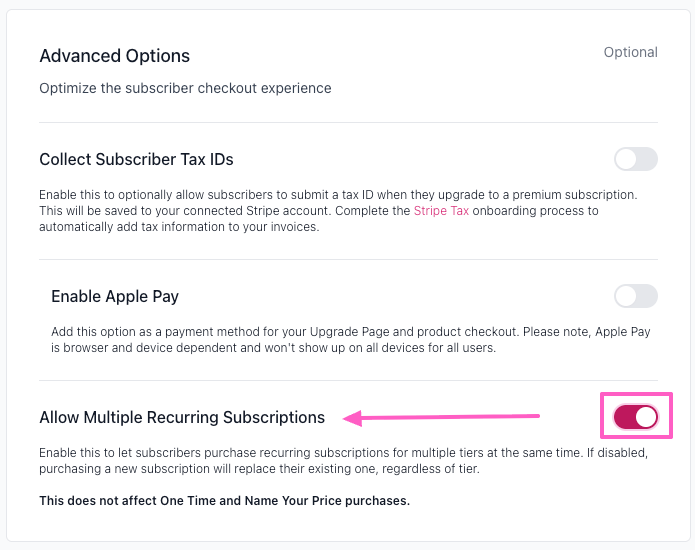Open the Stripe Tax link

(442, 211)
